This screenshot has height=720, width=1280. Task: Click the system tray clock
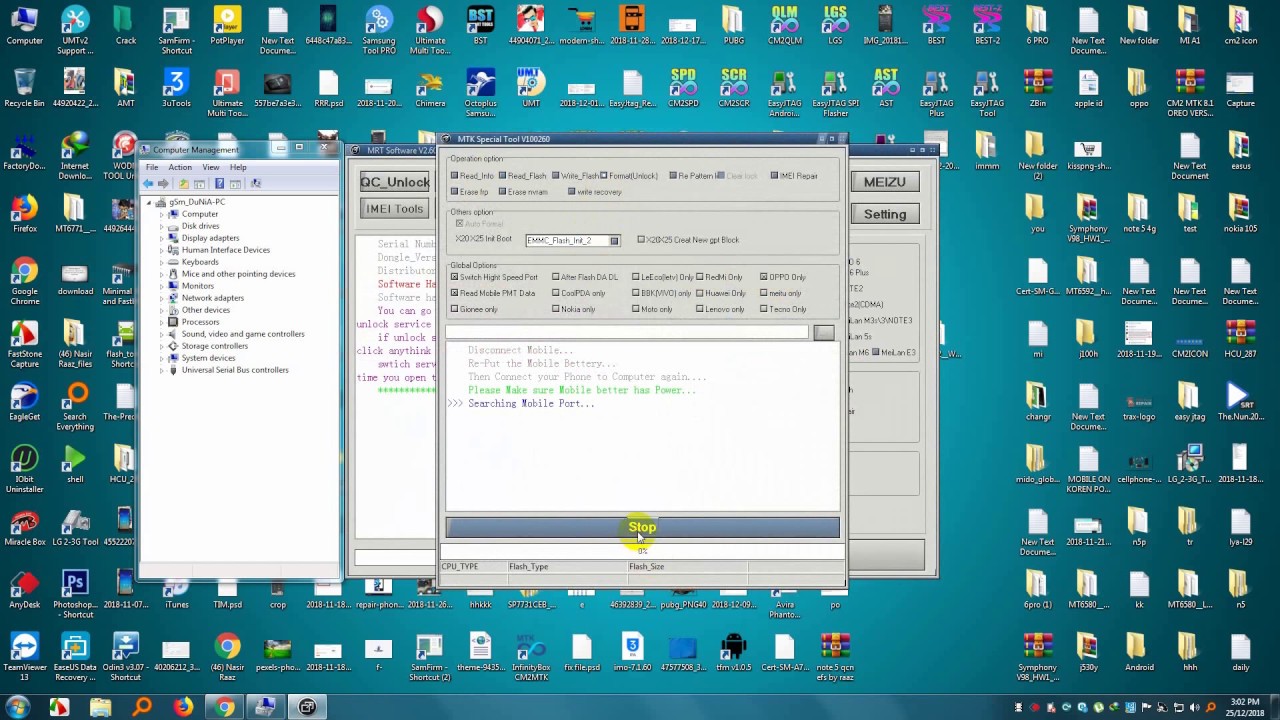click(x=1245, y=707)
